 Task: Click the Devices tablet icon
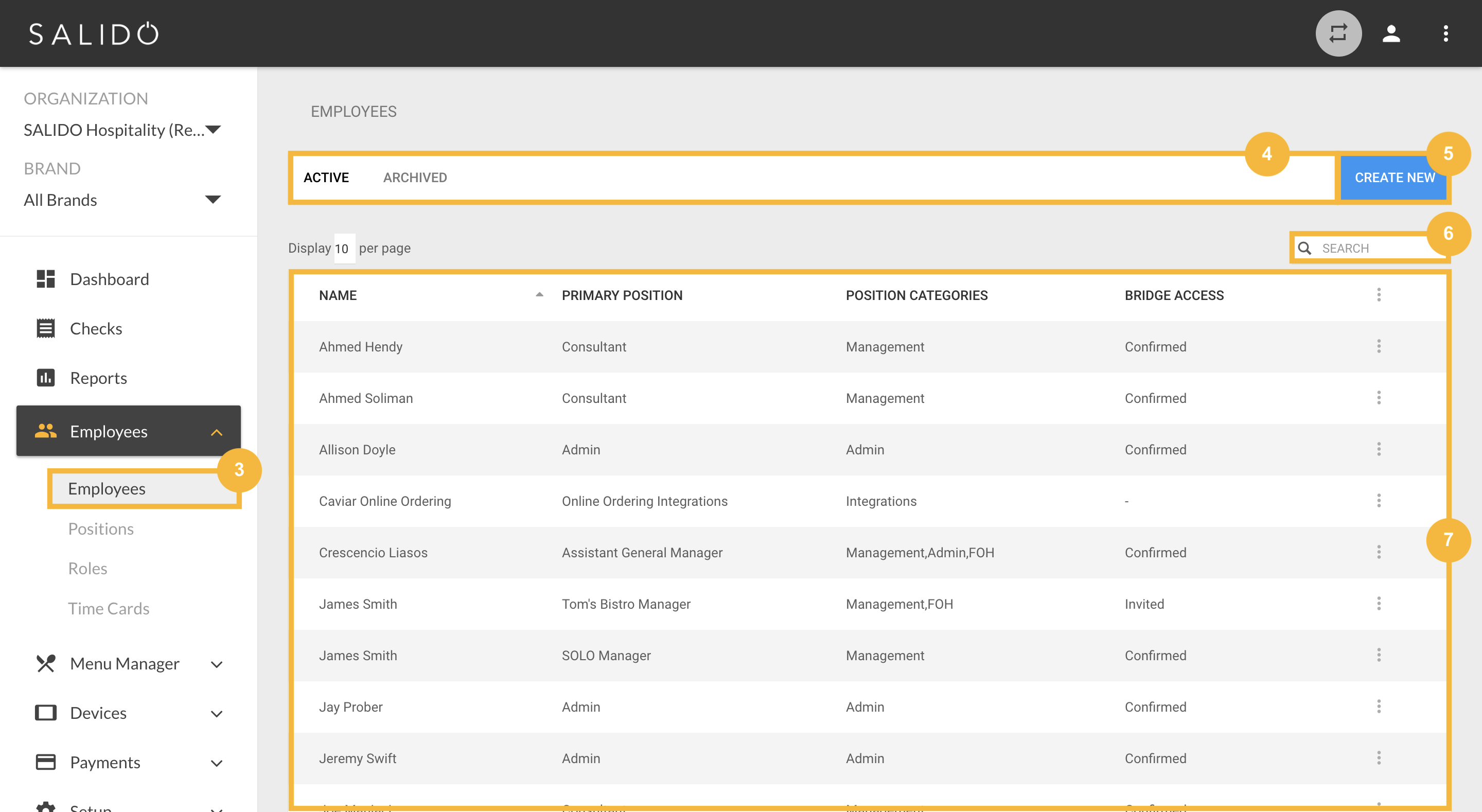point(45,713)
